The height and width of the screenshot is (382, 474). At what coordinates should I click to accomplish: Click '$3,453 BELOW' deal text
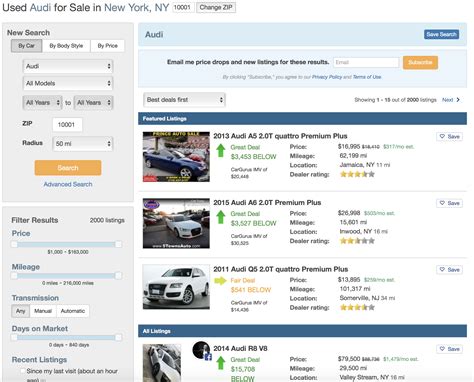pos(254,157)
